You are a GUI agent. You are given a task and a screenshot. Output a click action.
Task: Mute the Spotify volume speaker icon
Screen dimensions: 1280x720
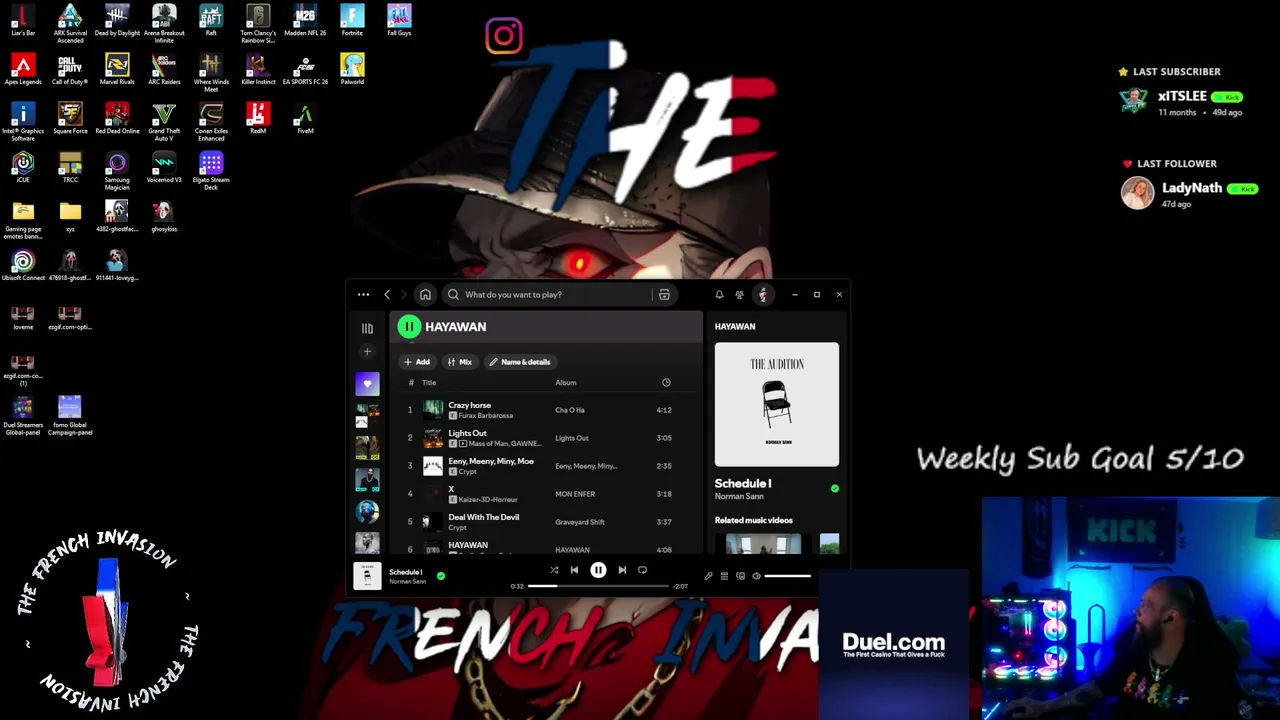pyautogui.click(x=756, y=576)
